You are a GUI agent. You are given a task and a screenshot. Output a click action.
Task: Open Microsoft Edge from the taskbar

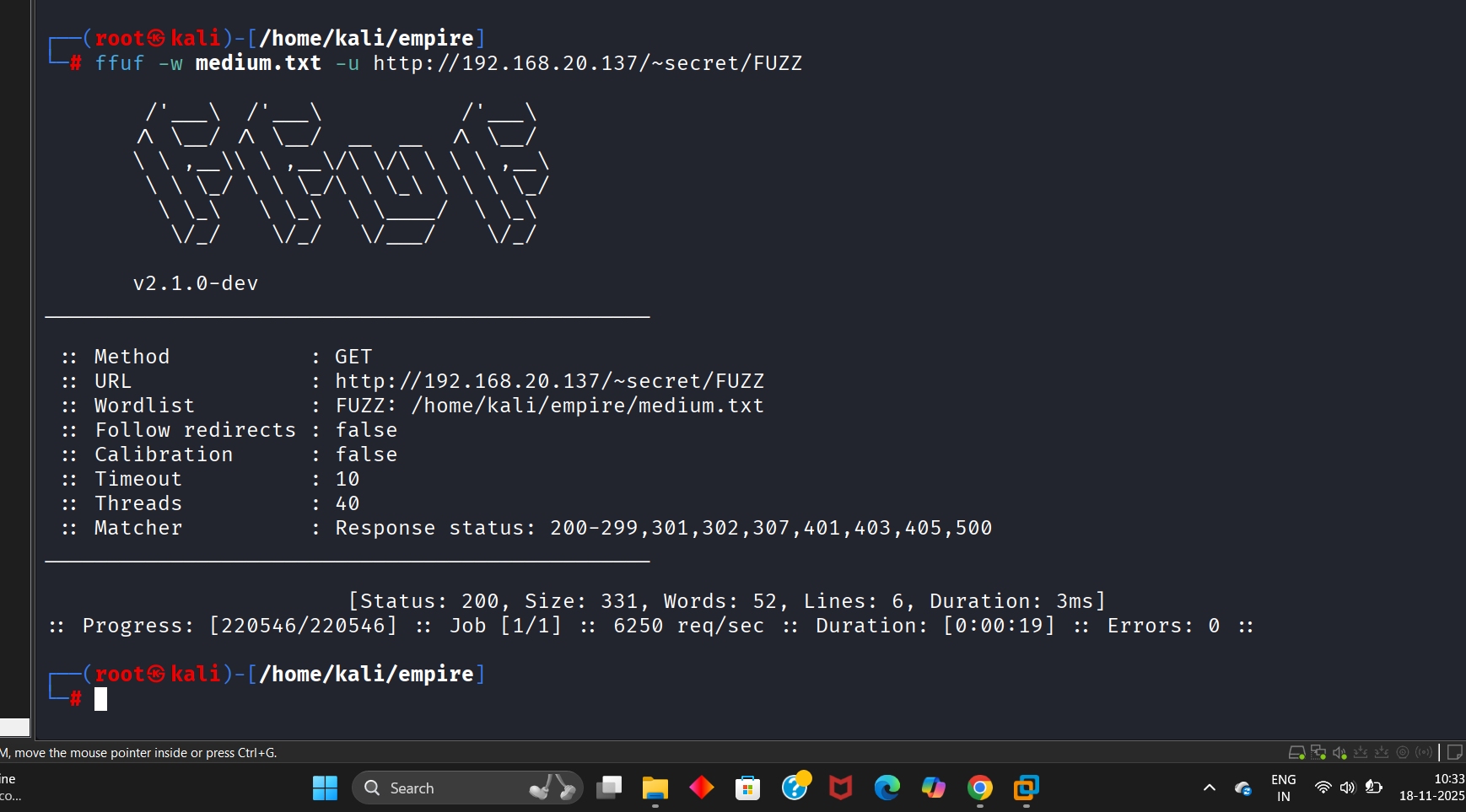887,788
